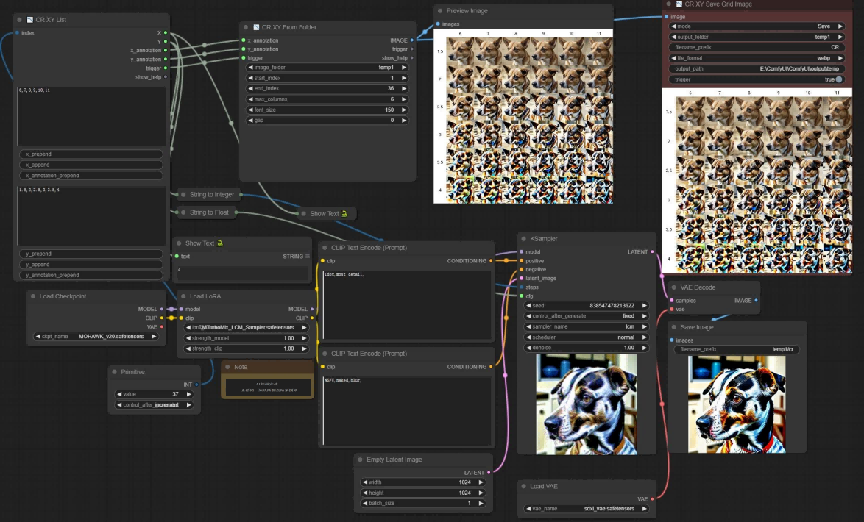Click the dog grid in the Preview Image node

[x=523, y=116]
